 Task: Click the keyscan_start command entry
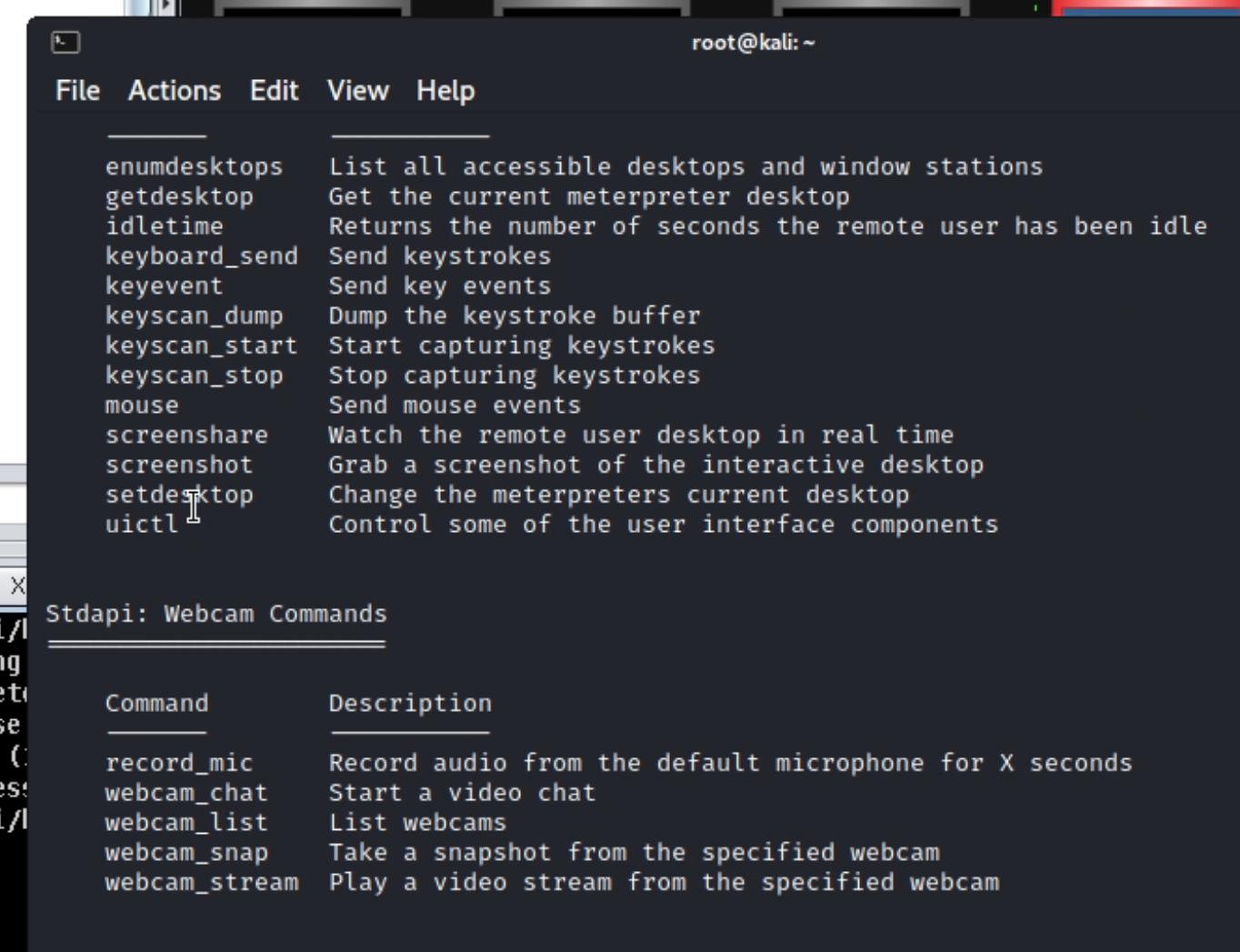pyautogui.click(x=201, y=345)
